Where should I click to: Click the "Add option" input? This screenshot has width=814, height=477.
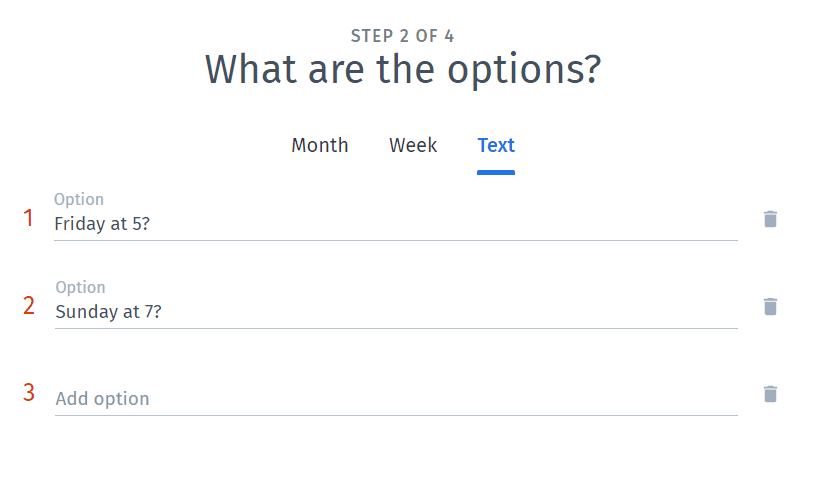coord(395,399)
